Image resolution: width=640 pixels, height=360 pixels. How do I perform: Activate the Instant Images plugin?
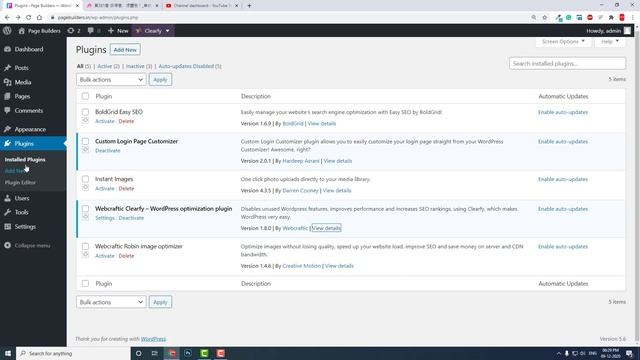(x=104, y=189)
